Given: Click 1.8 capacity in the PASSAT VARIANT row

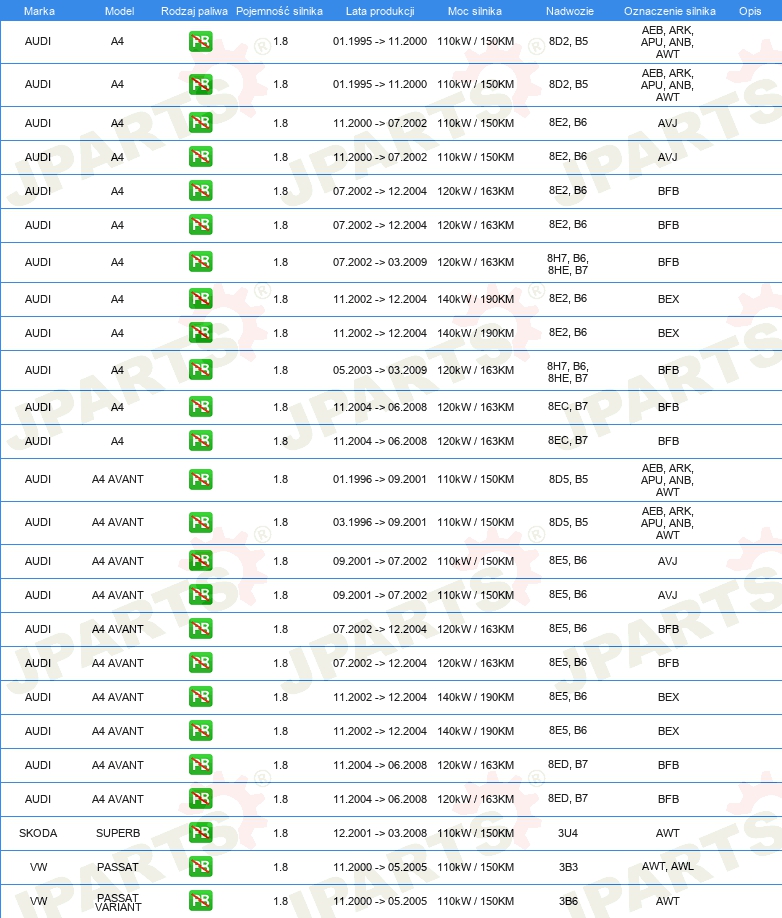Looking at the screenshot, I should tap(280, 901).
